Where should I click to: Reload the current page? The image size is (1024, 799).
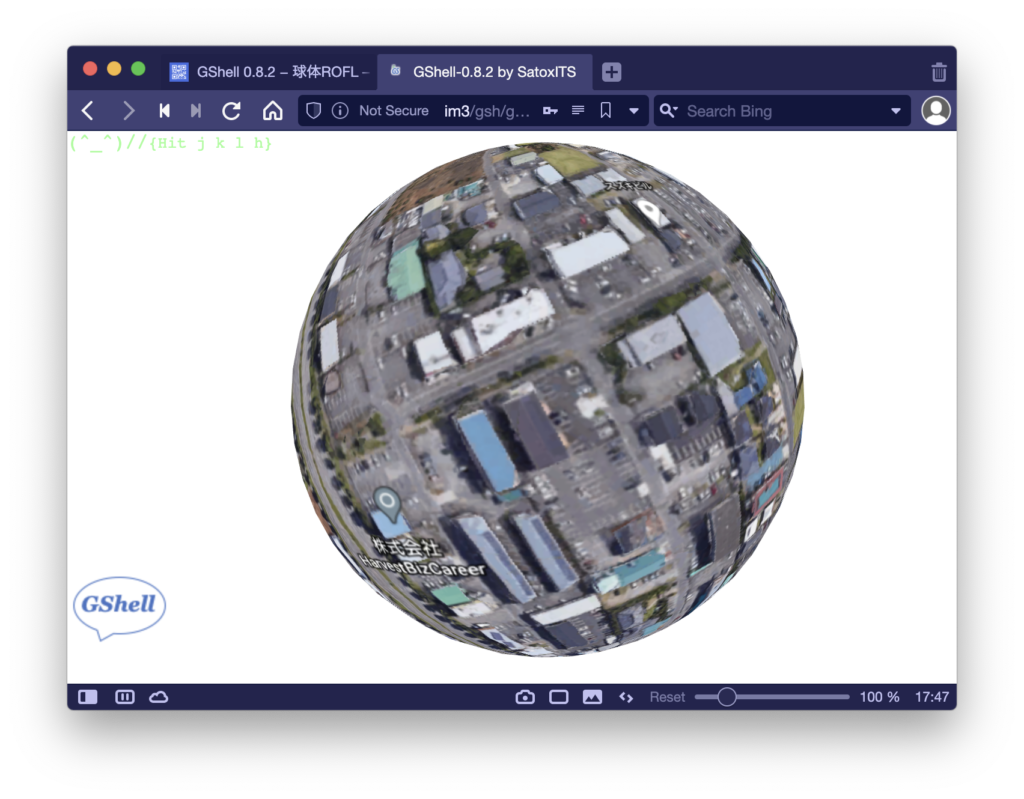pos(231,111)
